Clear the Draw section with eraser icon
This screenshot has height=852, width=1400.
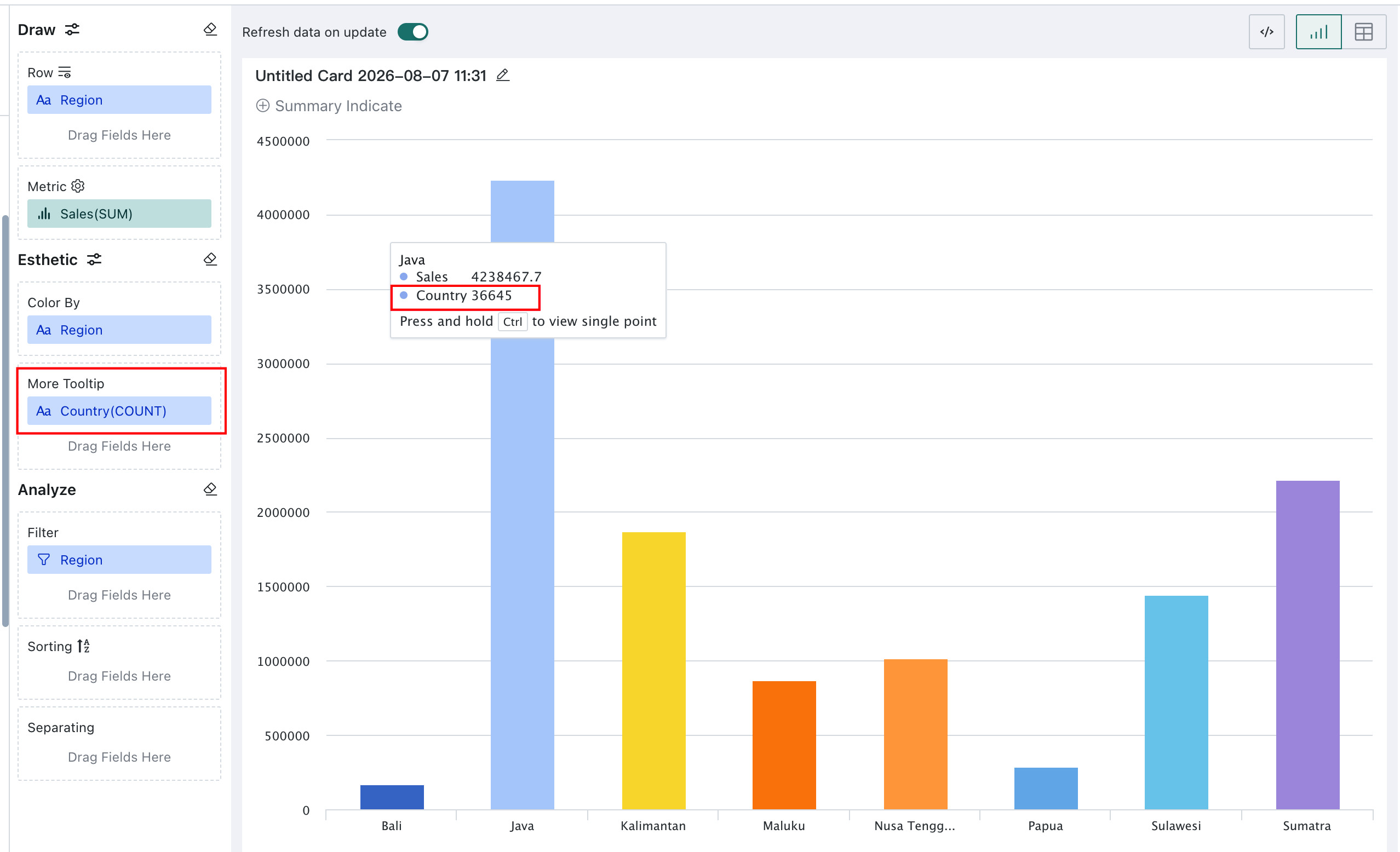point(210,30)
